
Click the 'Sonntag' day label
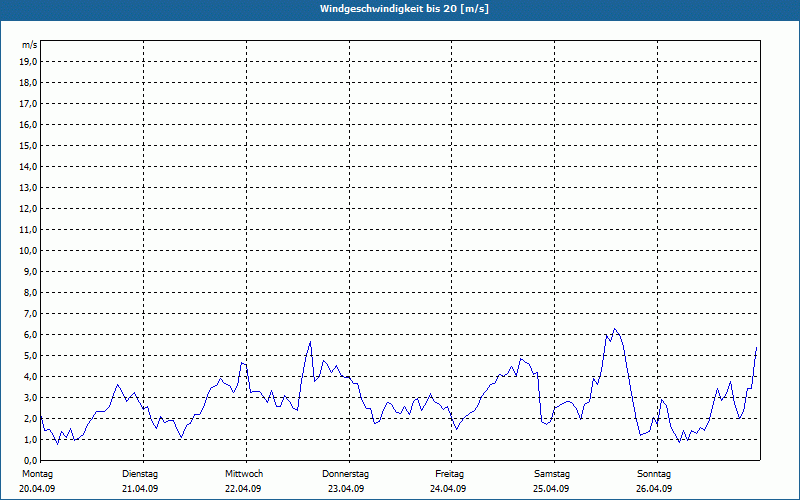point(654,474)
